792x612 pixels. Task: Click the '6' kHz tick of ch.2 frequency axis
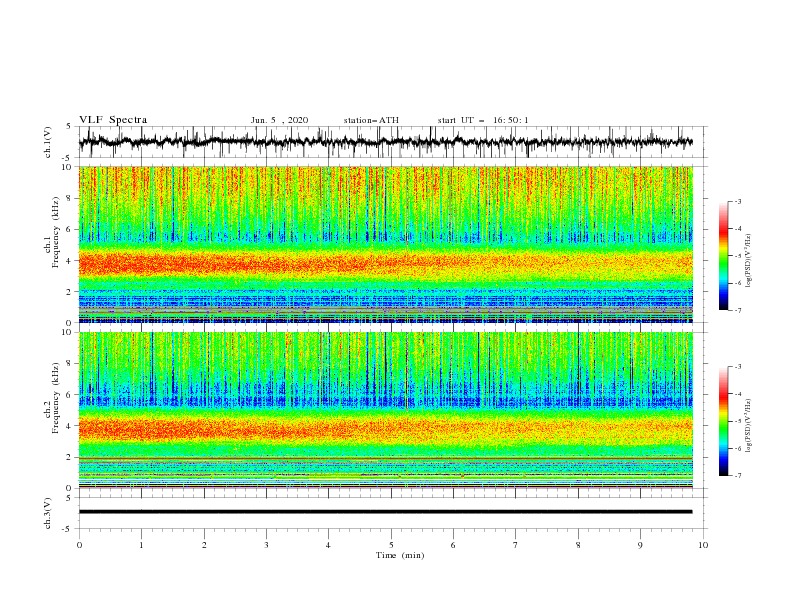[71, 394]
